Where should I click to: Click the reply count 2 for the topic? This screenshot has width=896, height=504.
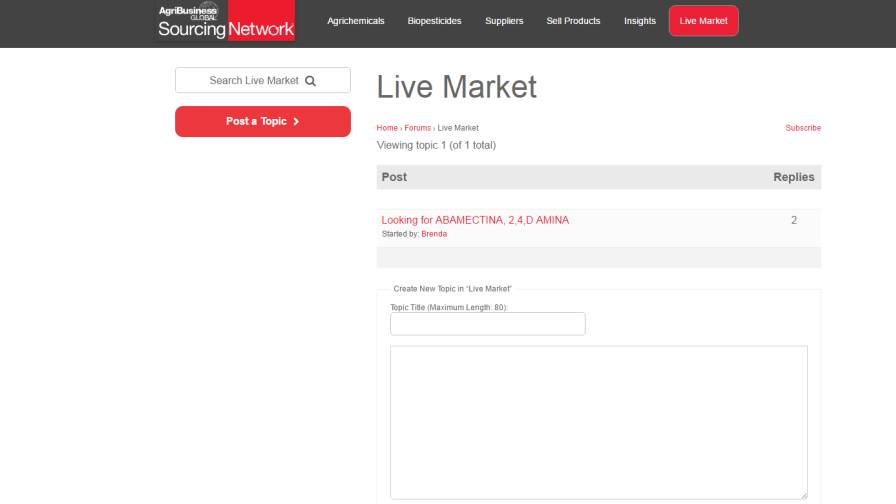pos(794,220)
